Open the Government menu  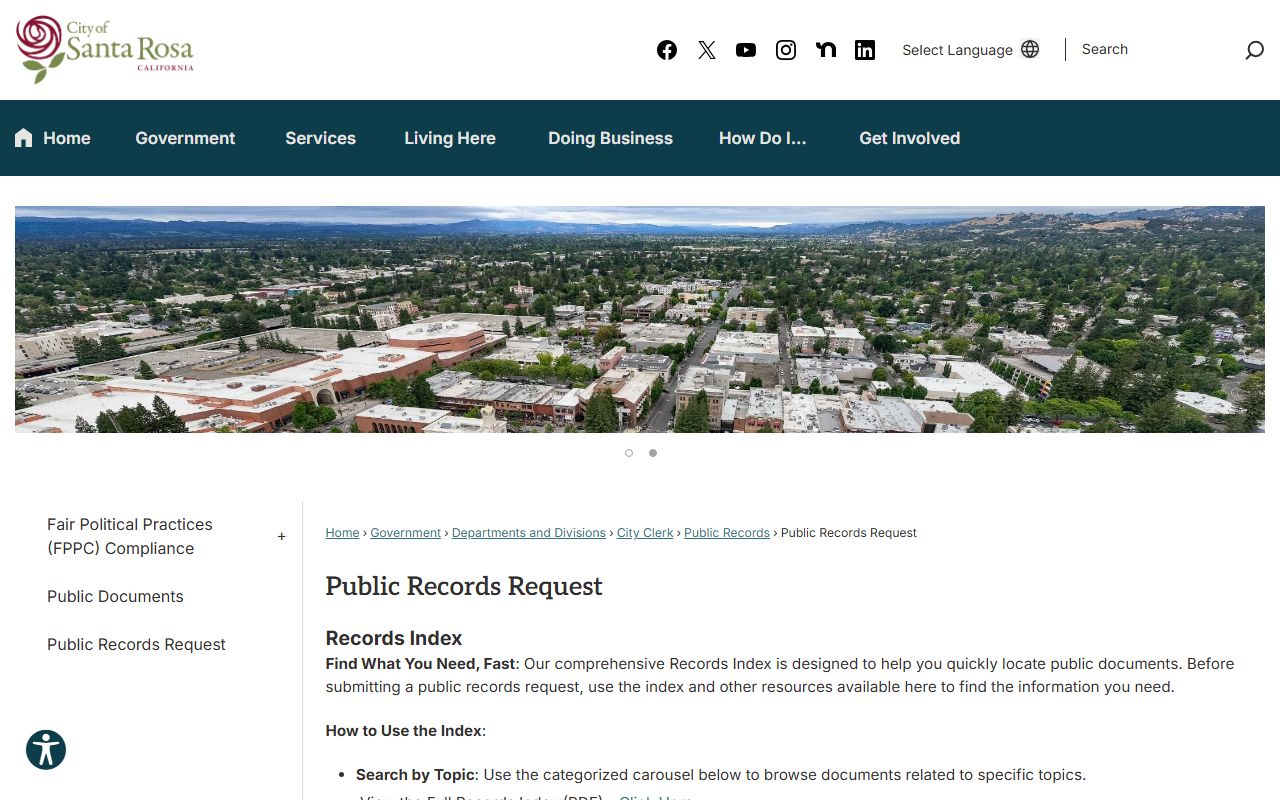pos(185,138)
